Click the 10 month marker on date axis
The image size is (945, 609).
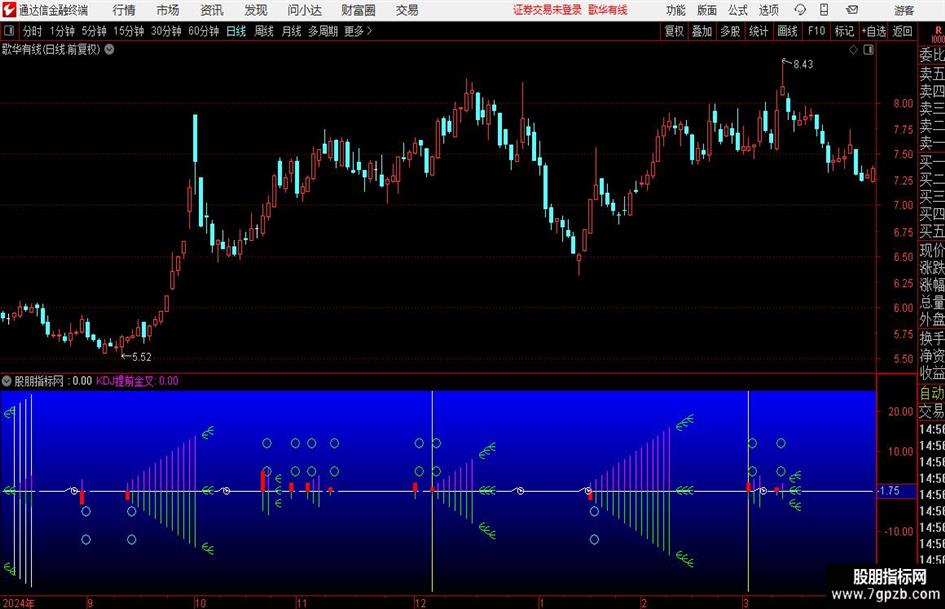(200, 603)
